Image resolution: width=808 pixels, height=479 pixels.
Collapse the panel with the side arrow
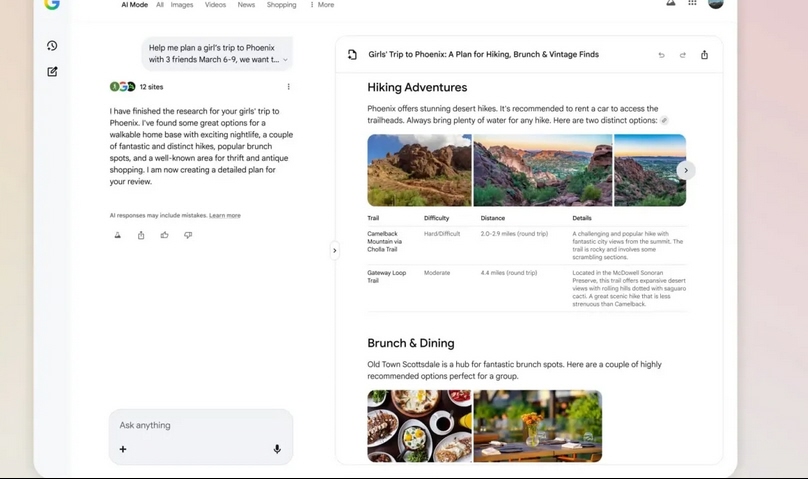334,251
